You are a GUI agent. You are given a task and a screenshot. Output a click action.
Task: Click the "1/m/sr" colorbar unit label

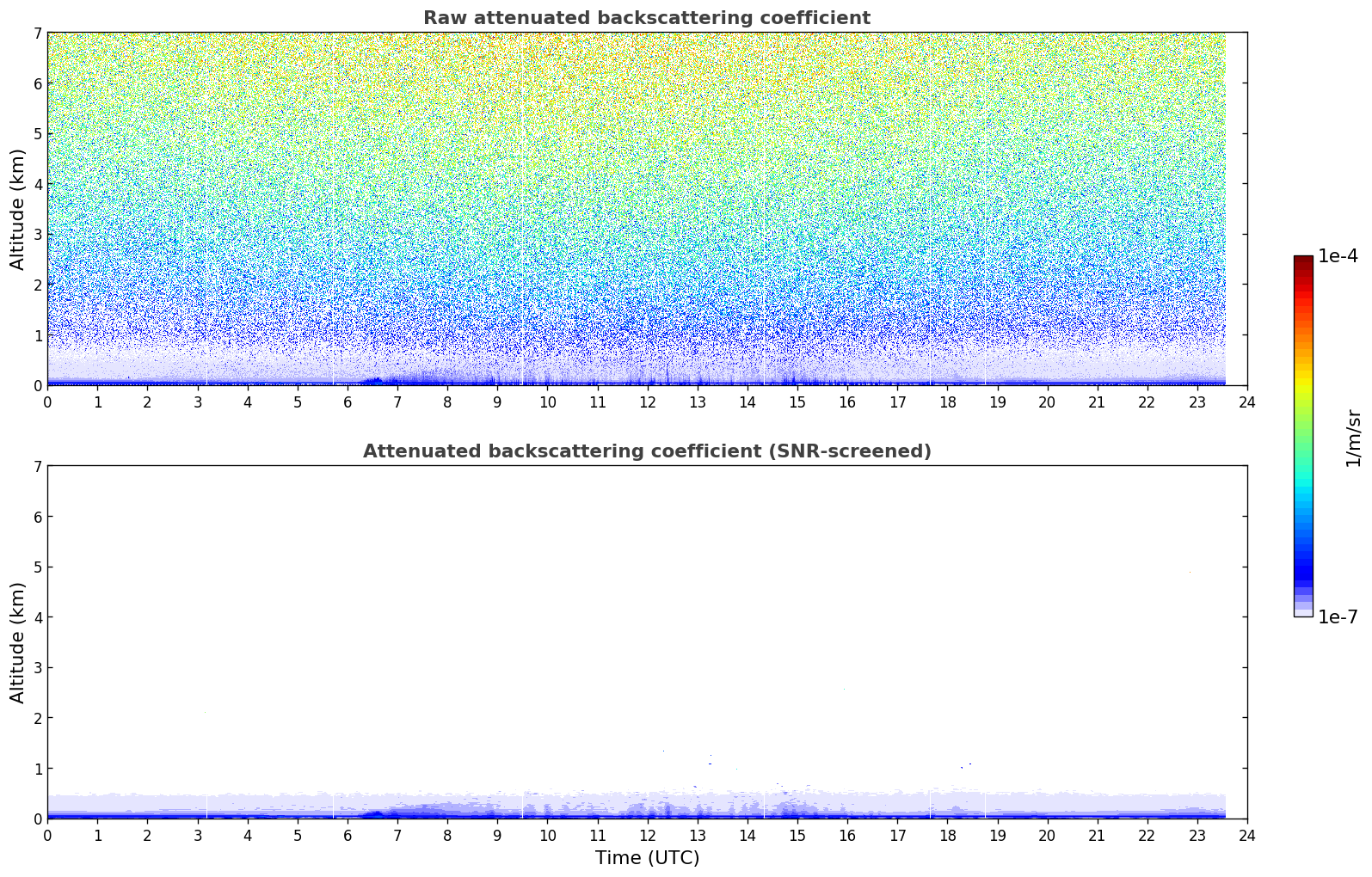pyautogui.click(x=1354, y=437)
